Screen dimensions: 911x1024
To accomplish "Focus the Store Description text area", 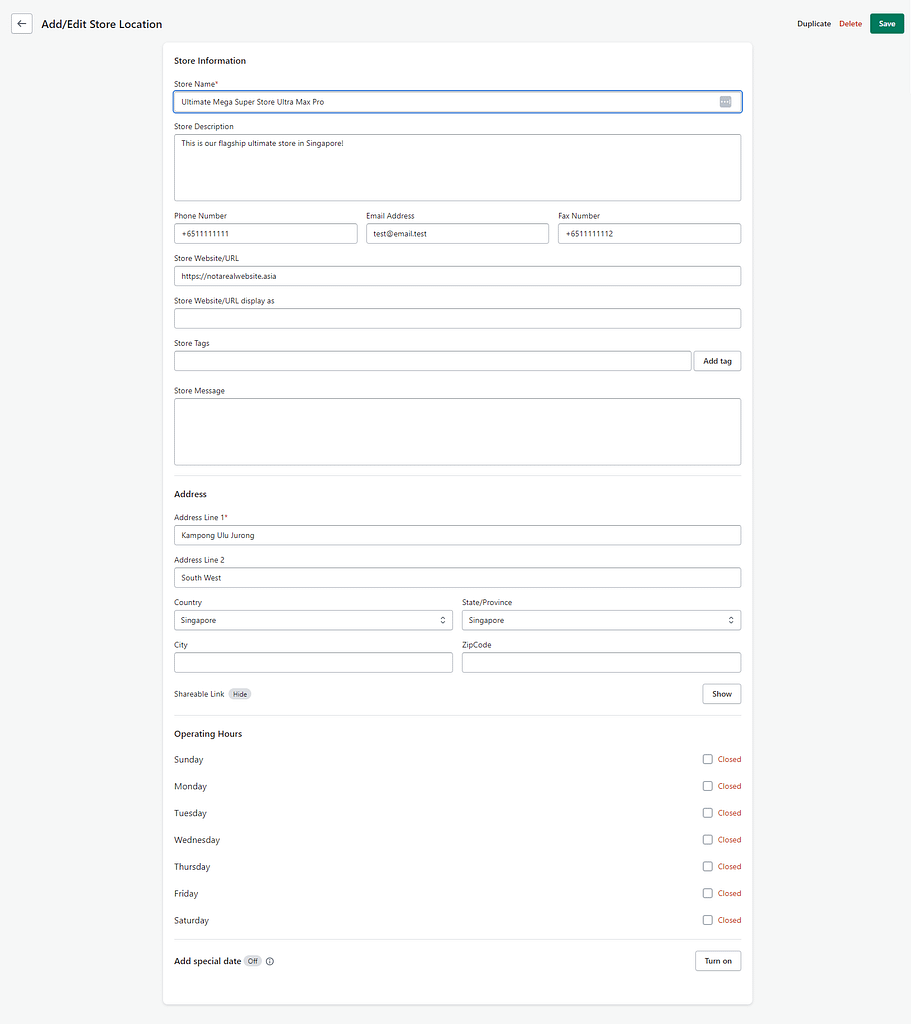I will [457, 168].
